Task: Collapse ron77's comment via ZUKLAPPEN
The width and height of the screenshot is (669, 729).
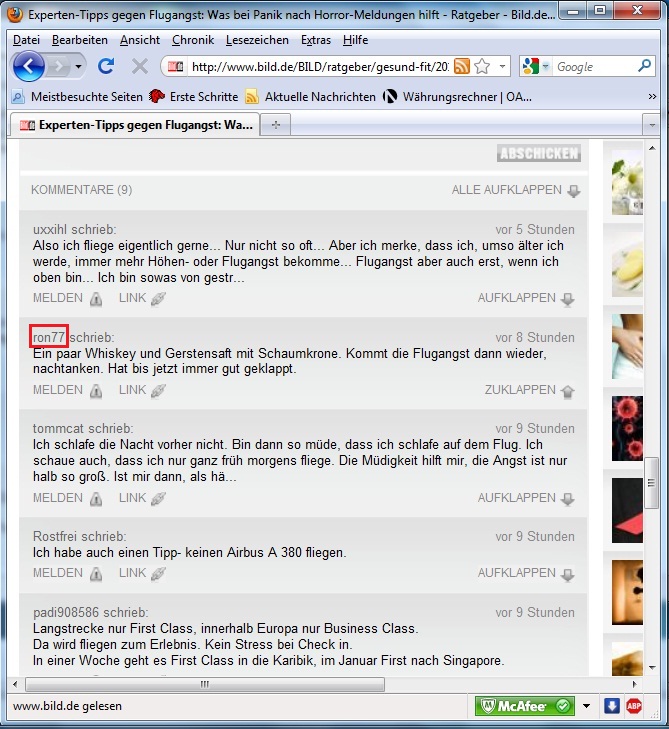Action: 529,390
